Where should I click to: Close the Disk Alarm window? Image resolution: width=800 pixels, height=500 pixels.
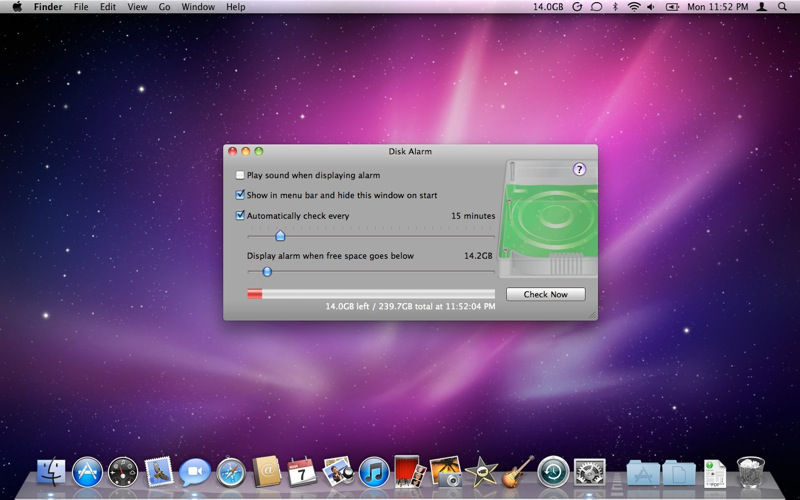(233, 151)
